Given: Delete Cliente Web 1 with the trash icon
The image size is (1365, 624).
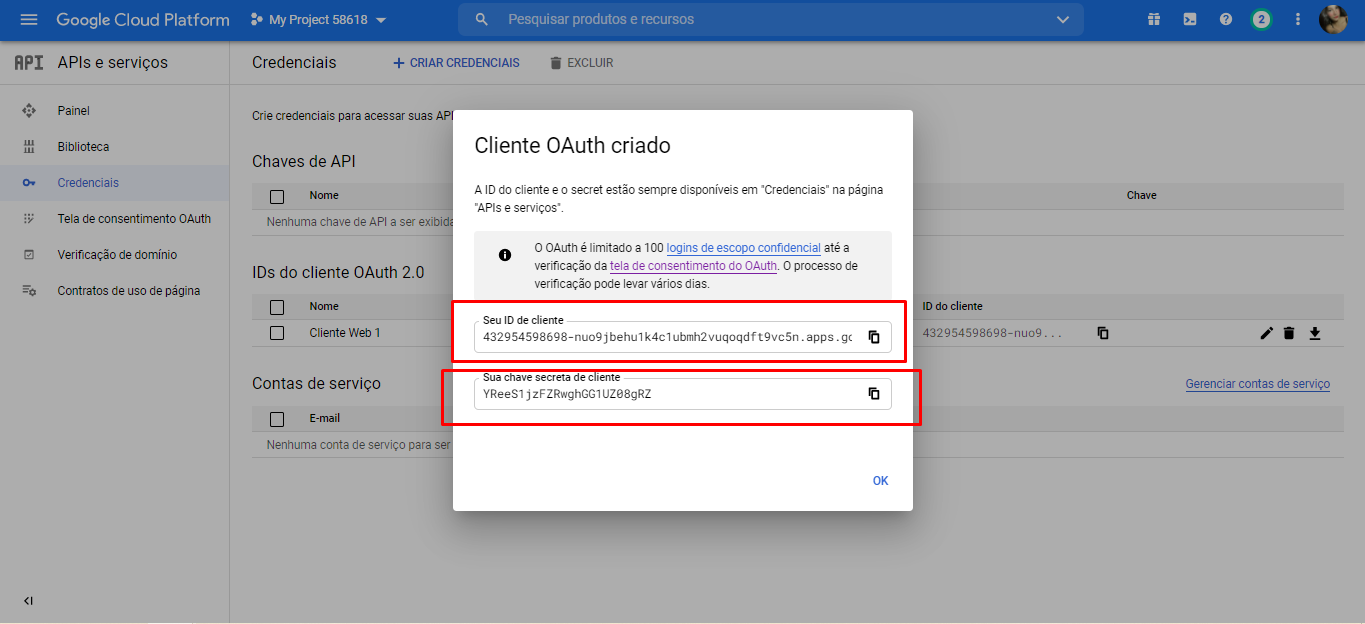Looking at the screenshot, I should pyautogui.click(x=1289, y=333).
